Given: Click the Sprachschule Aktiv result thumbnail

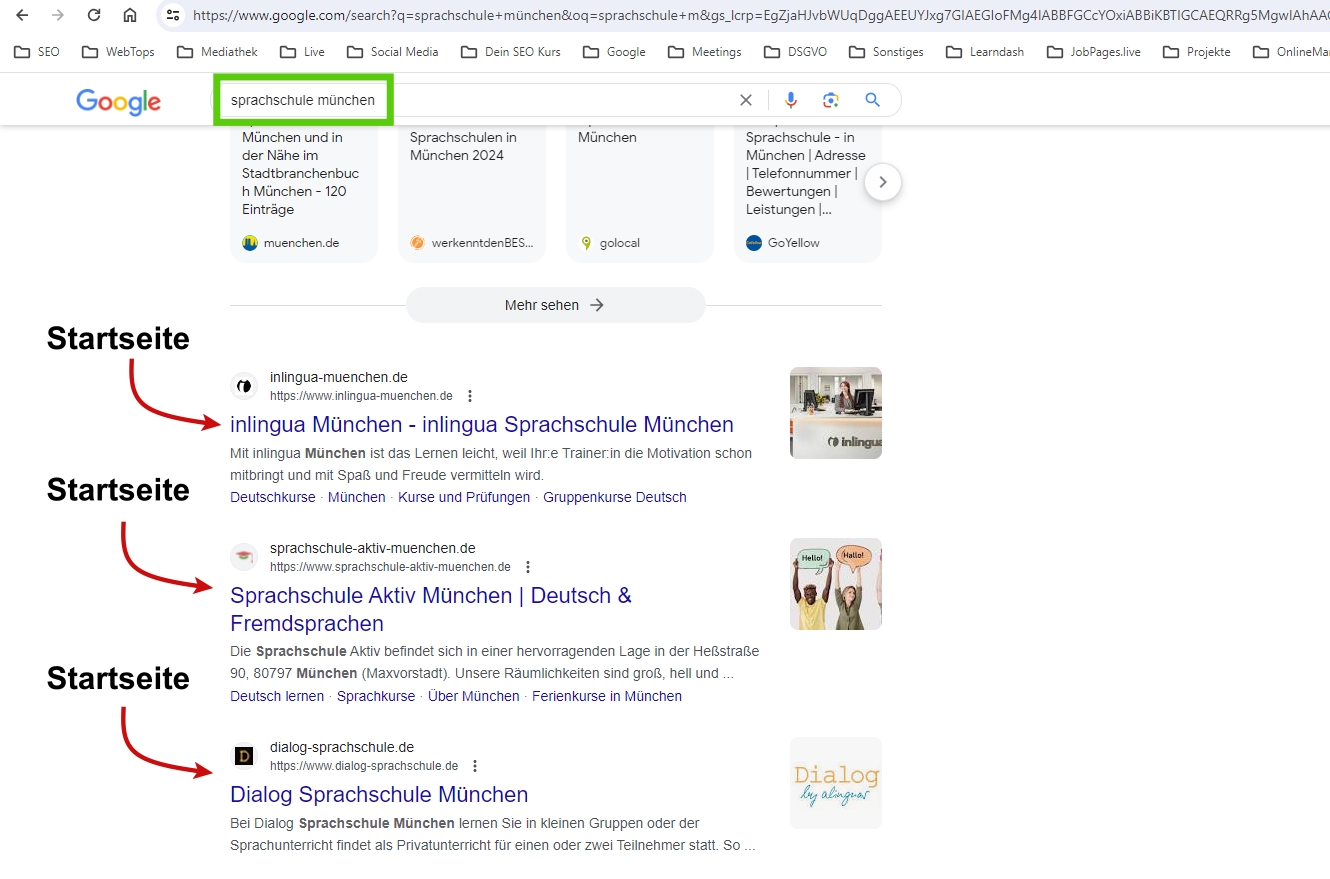Looking at the screenshot, I should (x=835, y=584).
